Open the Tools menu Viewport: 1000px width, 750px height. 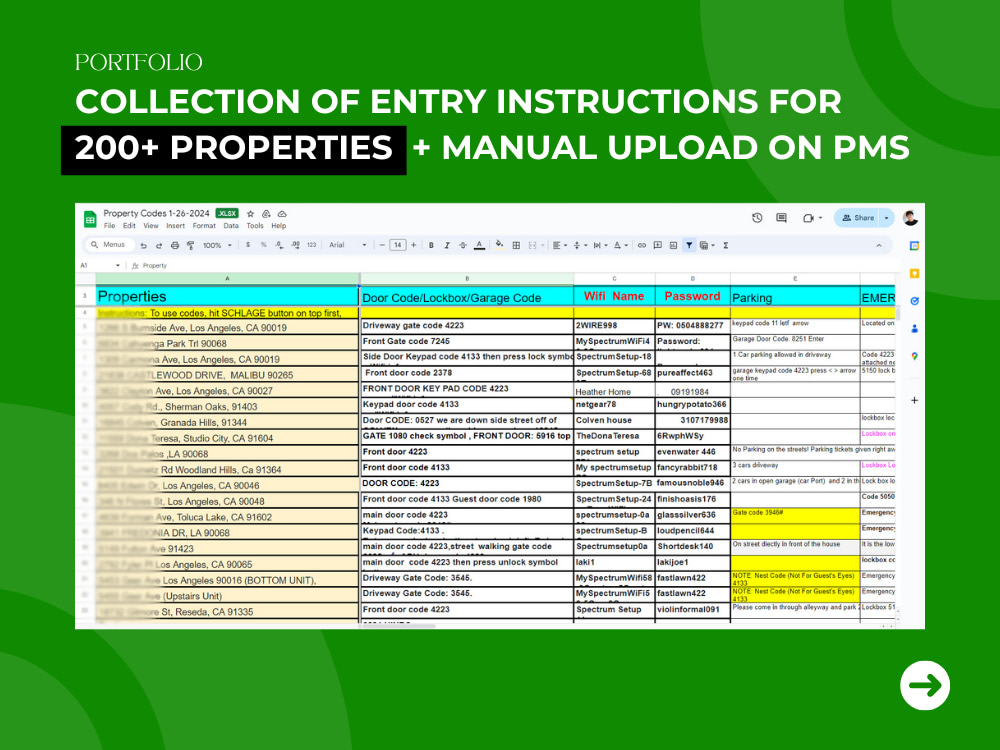click(255, 226)
